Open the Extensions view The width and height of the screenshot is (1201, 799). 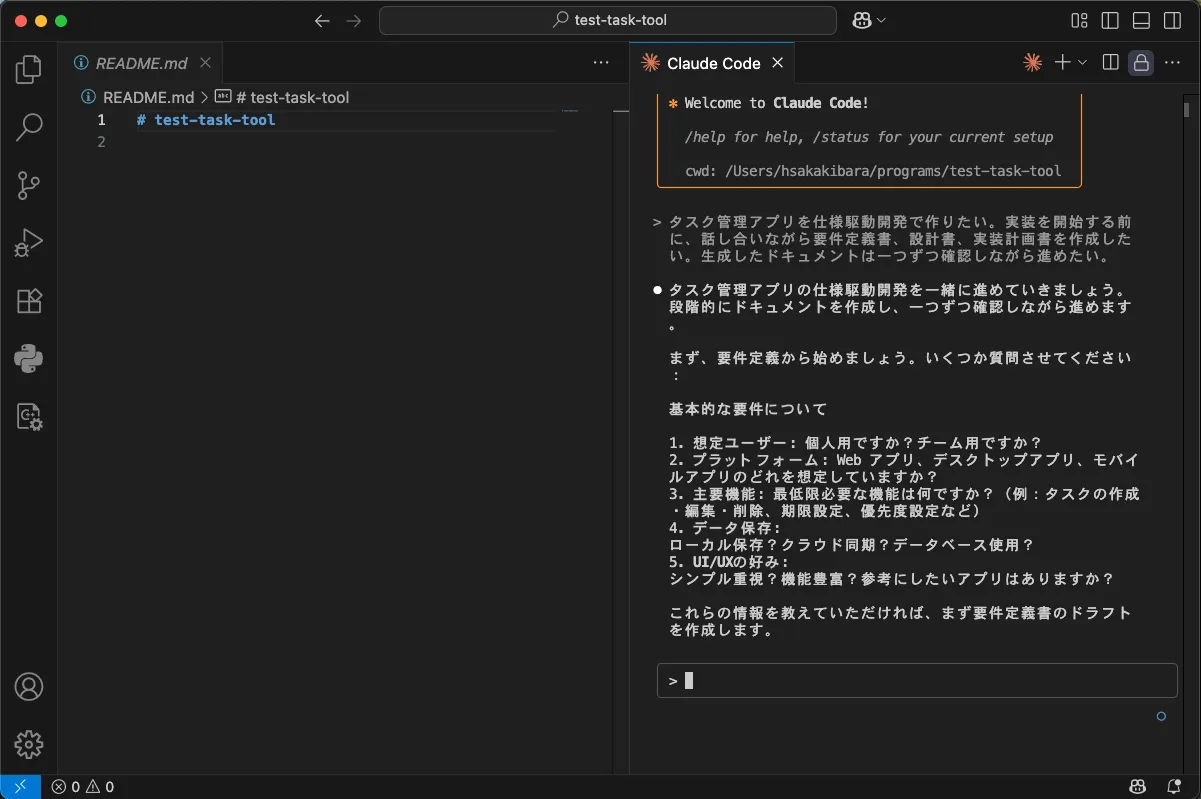[x=29, y=301]
